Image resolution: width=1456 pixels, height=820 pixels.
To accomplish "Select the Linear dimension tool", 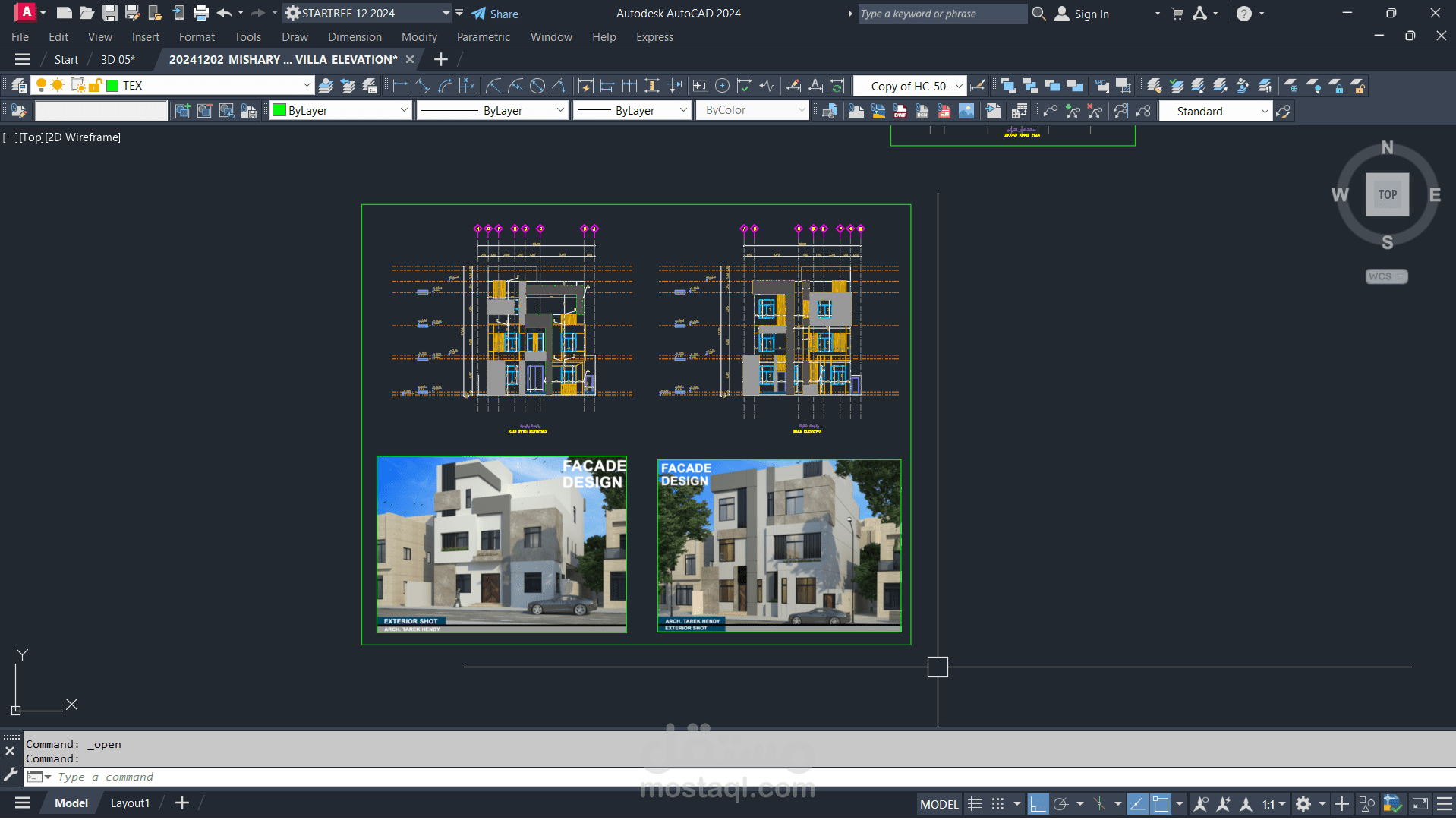I will click(x=401, y=86).
